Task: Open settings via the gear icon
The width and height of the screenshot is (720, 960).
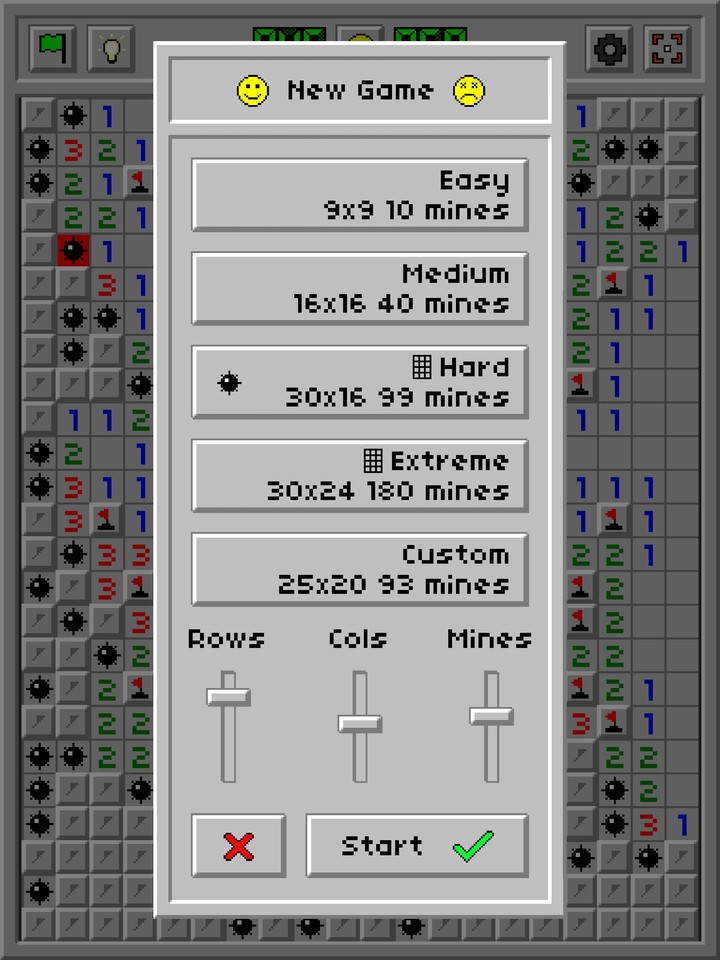Action: pos(608,48)
